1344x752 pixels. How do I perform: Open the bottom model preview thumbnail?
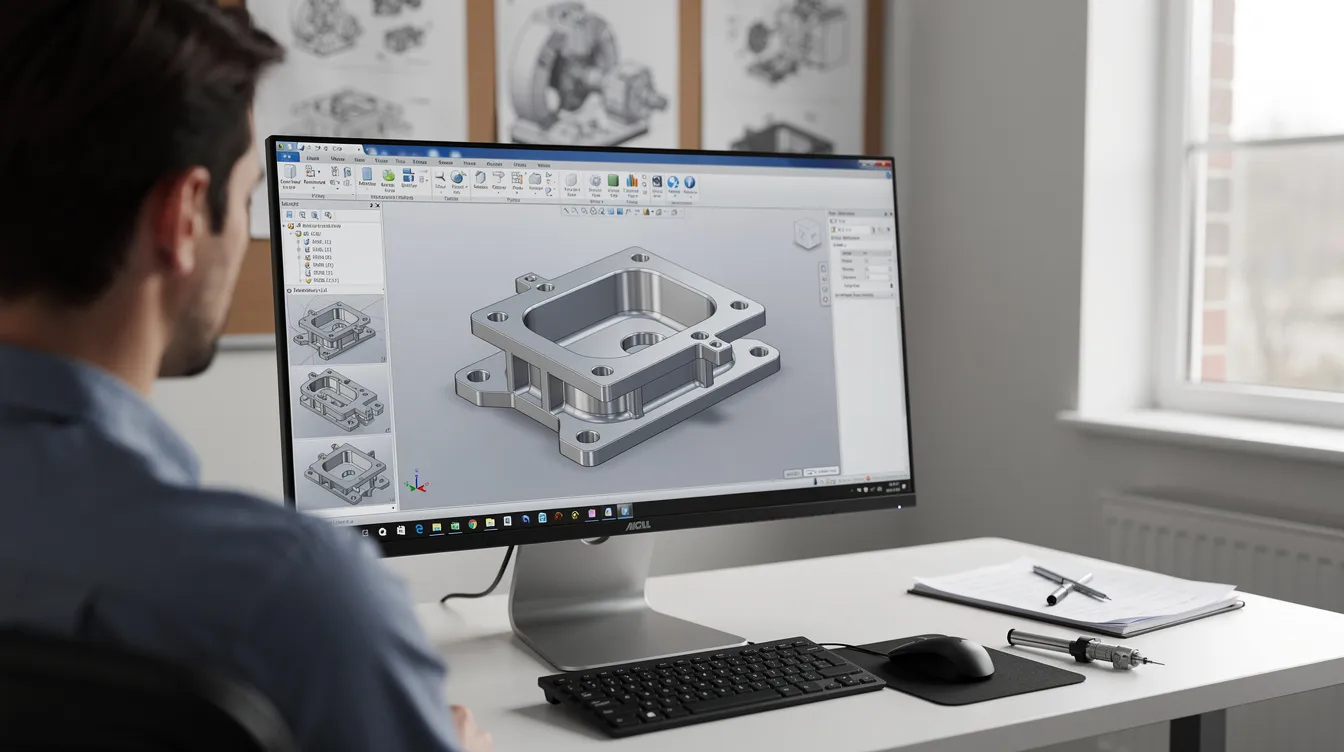[x=345, y=472]
